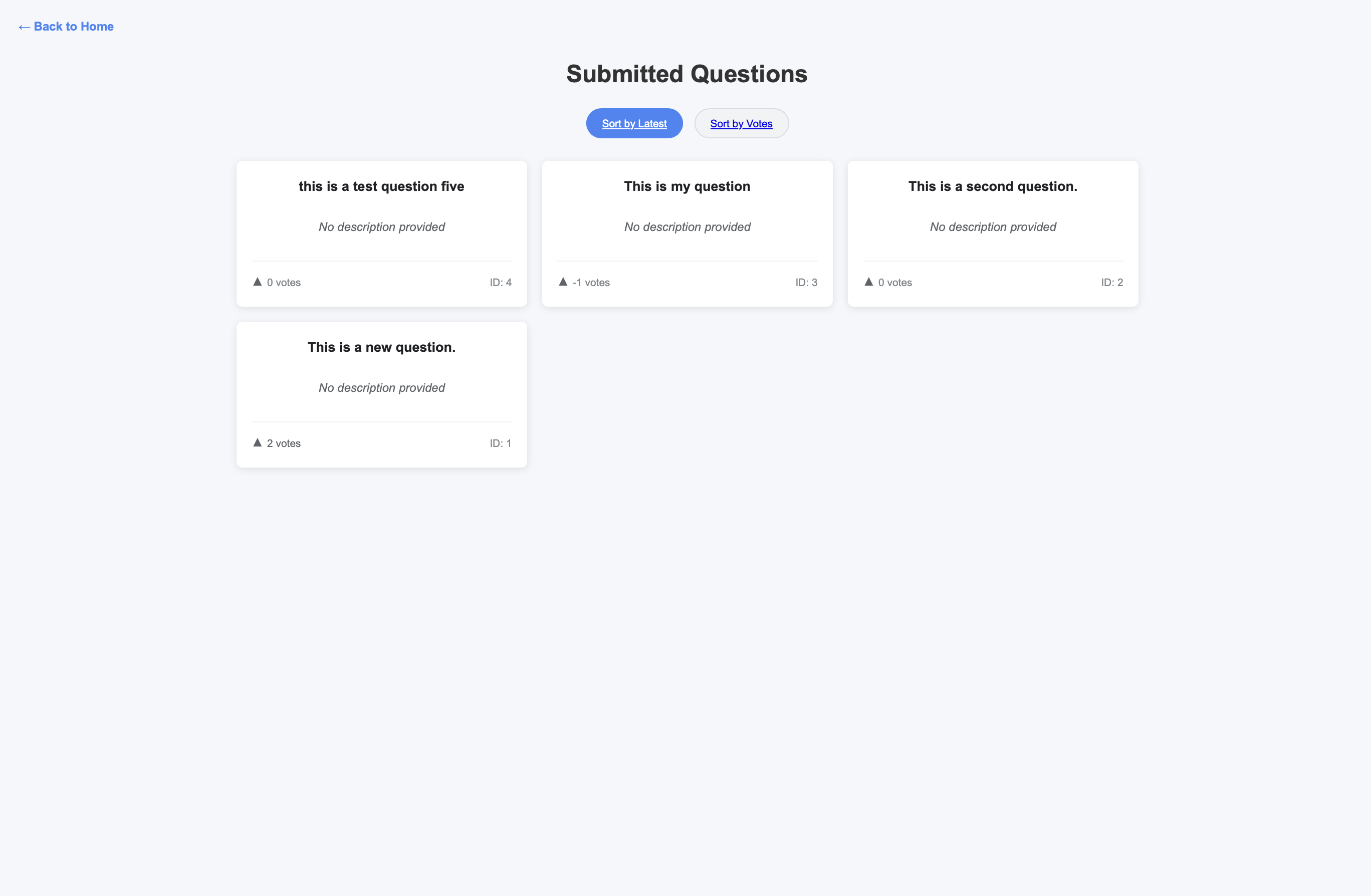
Task: Click the '2 votes' count label
Action: coord(284,443)
